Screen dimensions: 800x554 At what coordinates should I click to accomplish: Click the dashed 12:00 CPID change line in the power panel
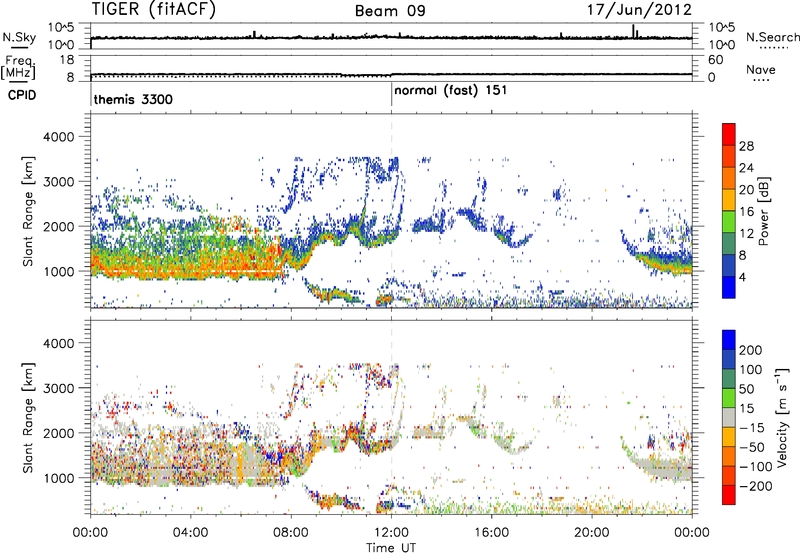click(391, 211)
